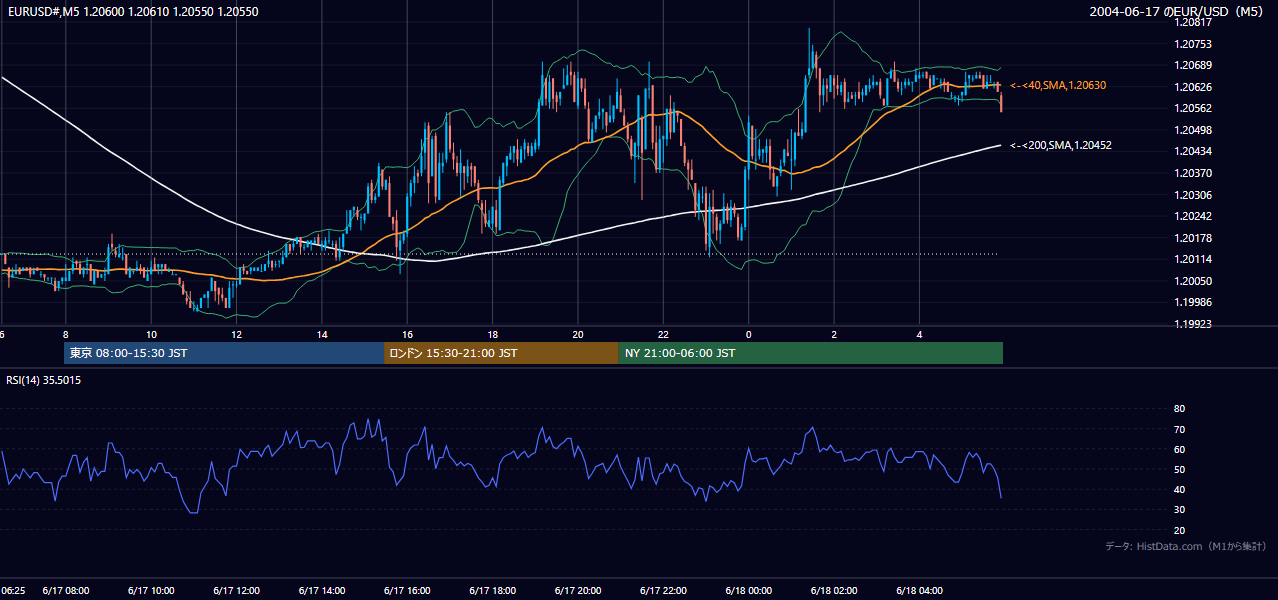Viewport: 1278px width, 600px height.
Task: Click price level 1.20242 on axis
Action: pyautogui.click(x=1192, y=216)
